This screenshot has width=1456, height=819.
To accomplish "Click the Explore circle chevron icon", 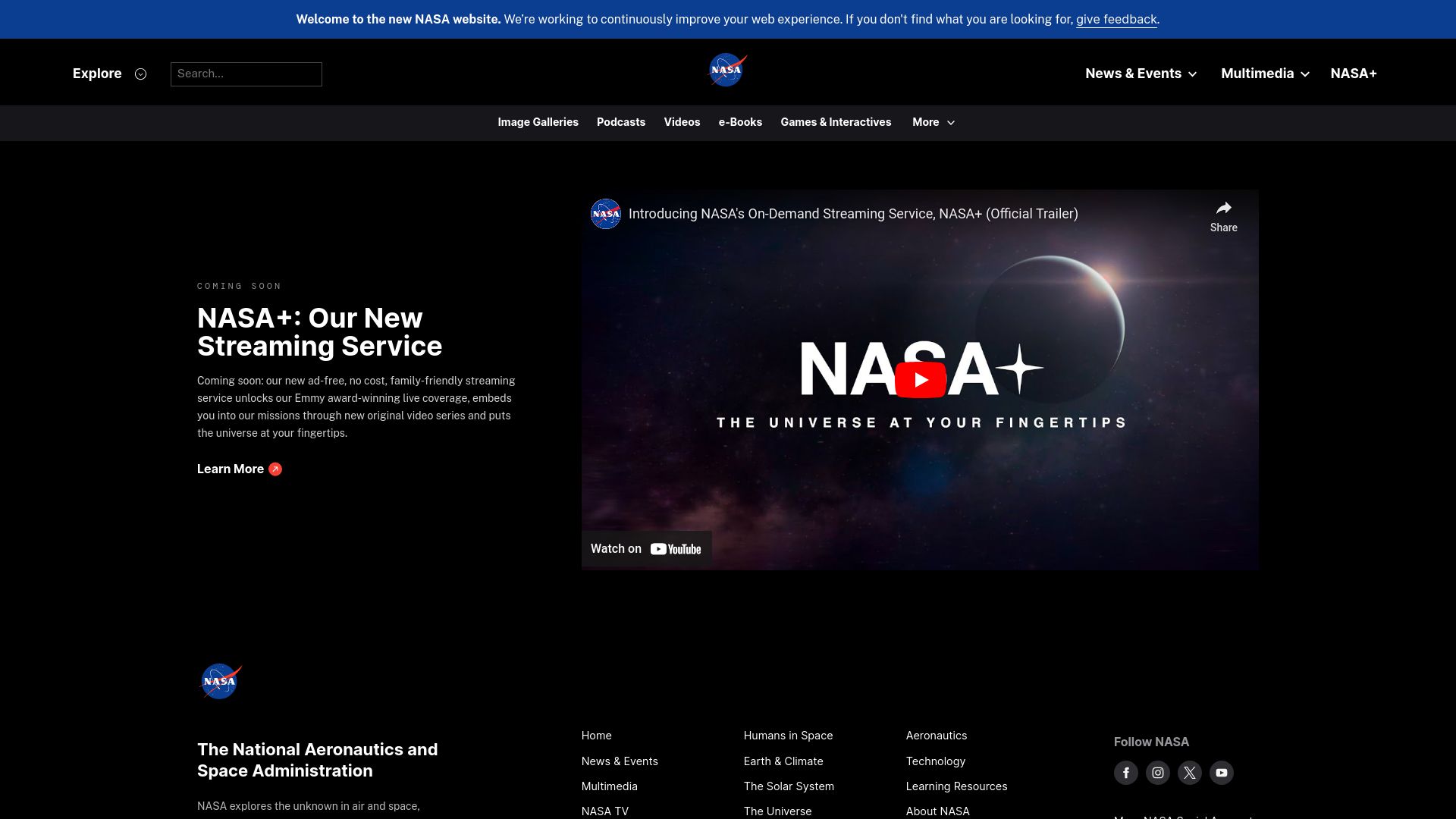I will click(140, 74).
